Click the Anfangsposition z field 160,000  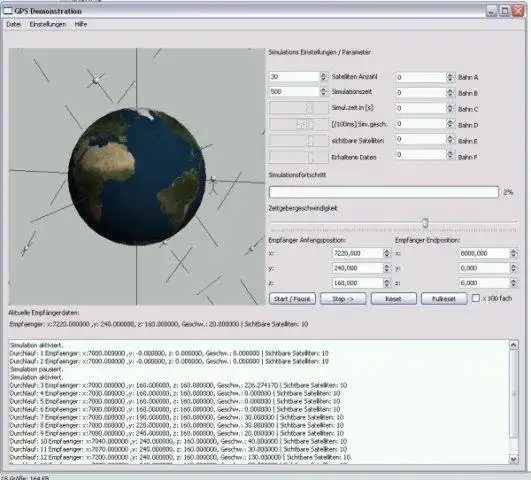358,283
